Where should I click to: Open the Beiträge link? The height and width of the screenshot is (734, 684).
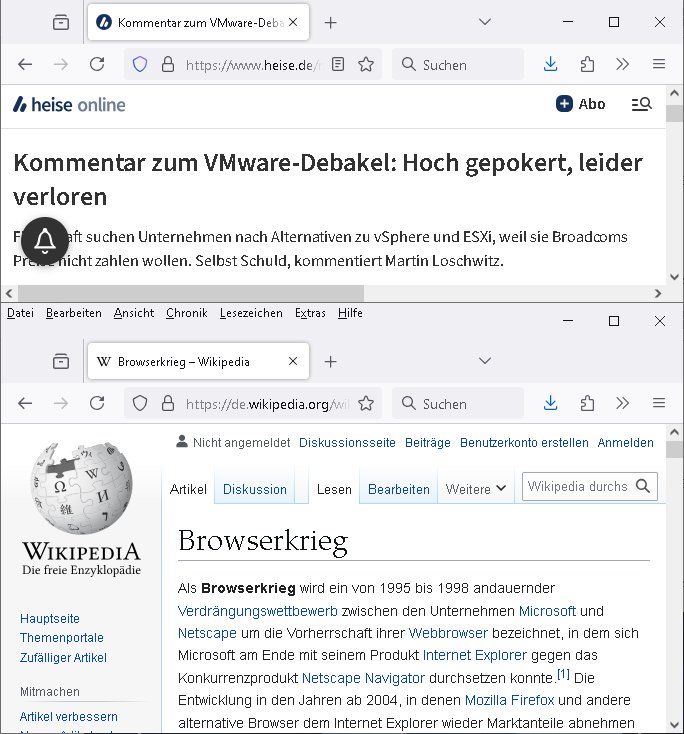tap(427, 442)
